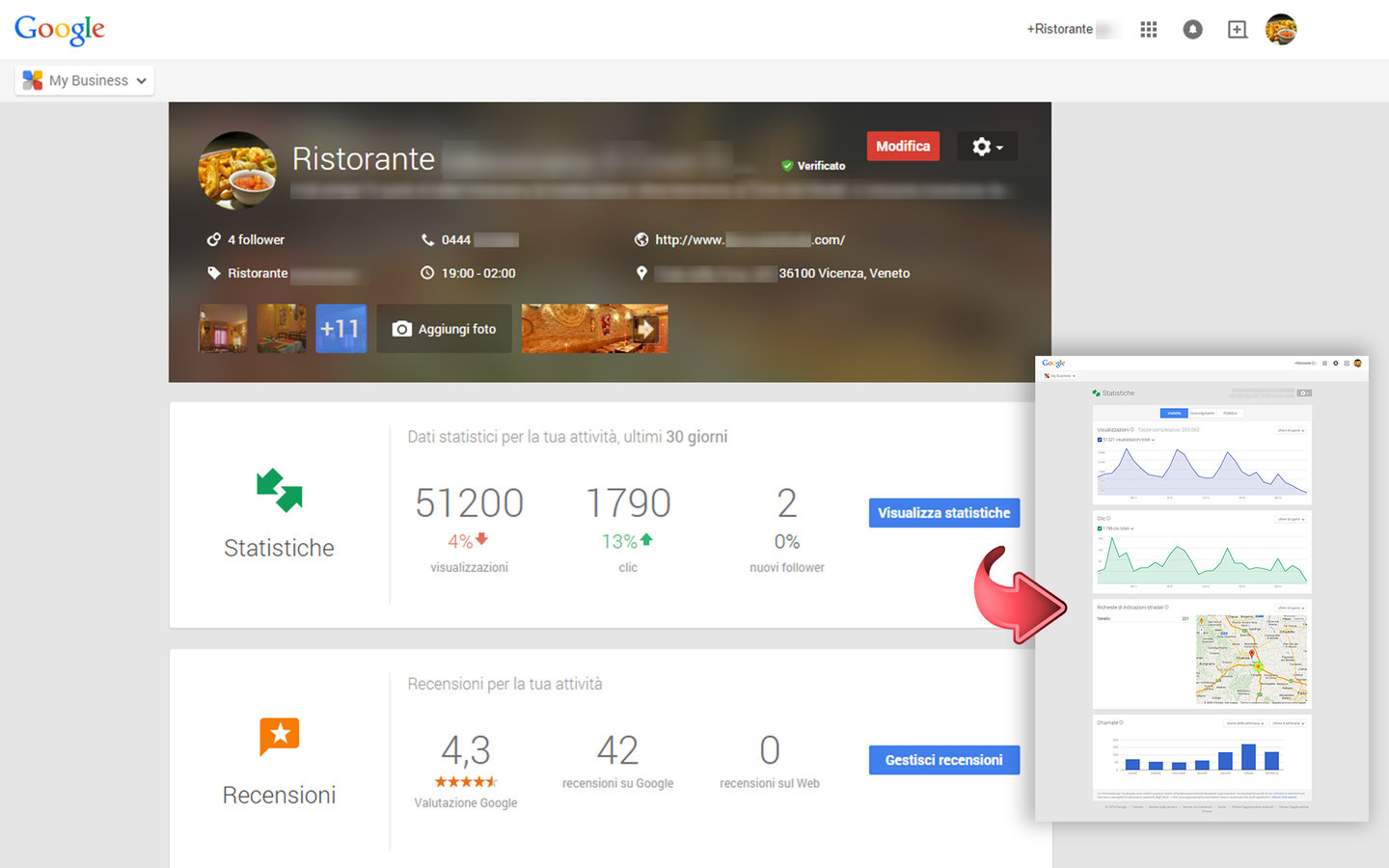
Task: Click the camera icon in Aggiungi foto
Action: [402, 329]
